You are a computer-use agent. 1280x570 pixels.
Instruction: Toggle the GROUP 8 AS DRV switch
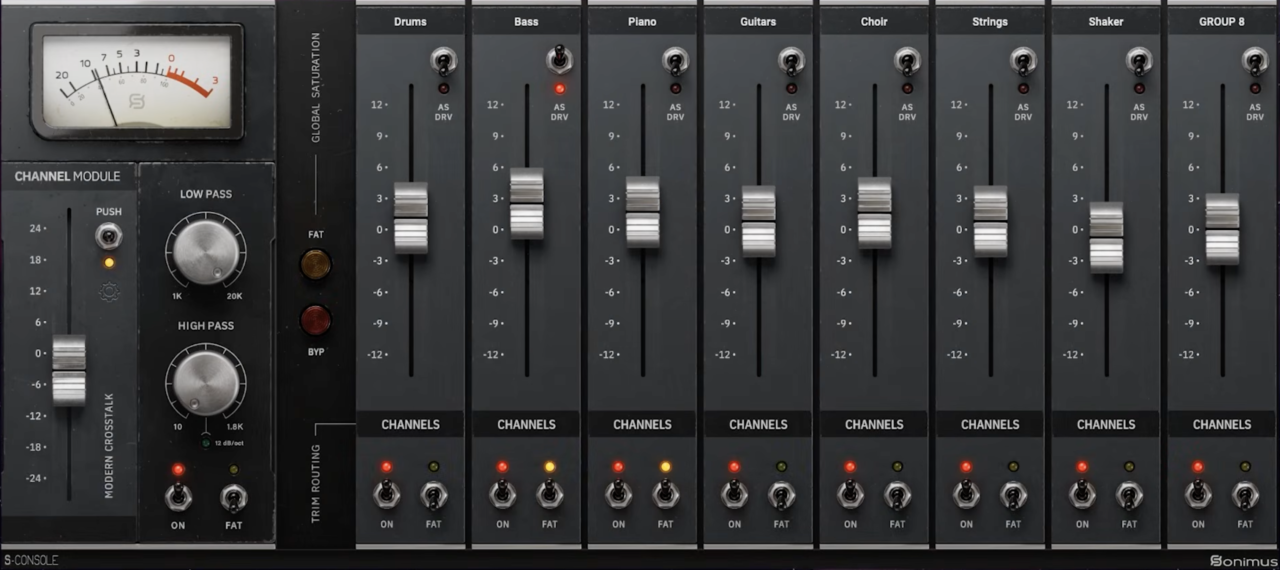(1255, 61)
